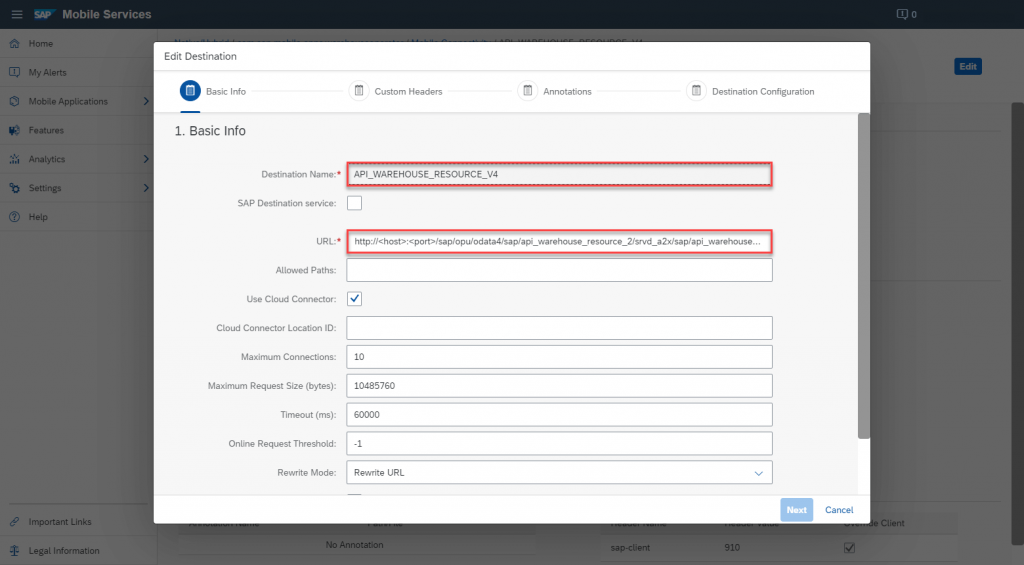
Task: Uncheck the Use Cloud Connector checkbox
Action: pyautogui.click(x=355, y=299)
